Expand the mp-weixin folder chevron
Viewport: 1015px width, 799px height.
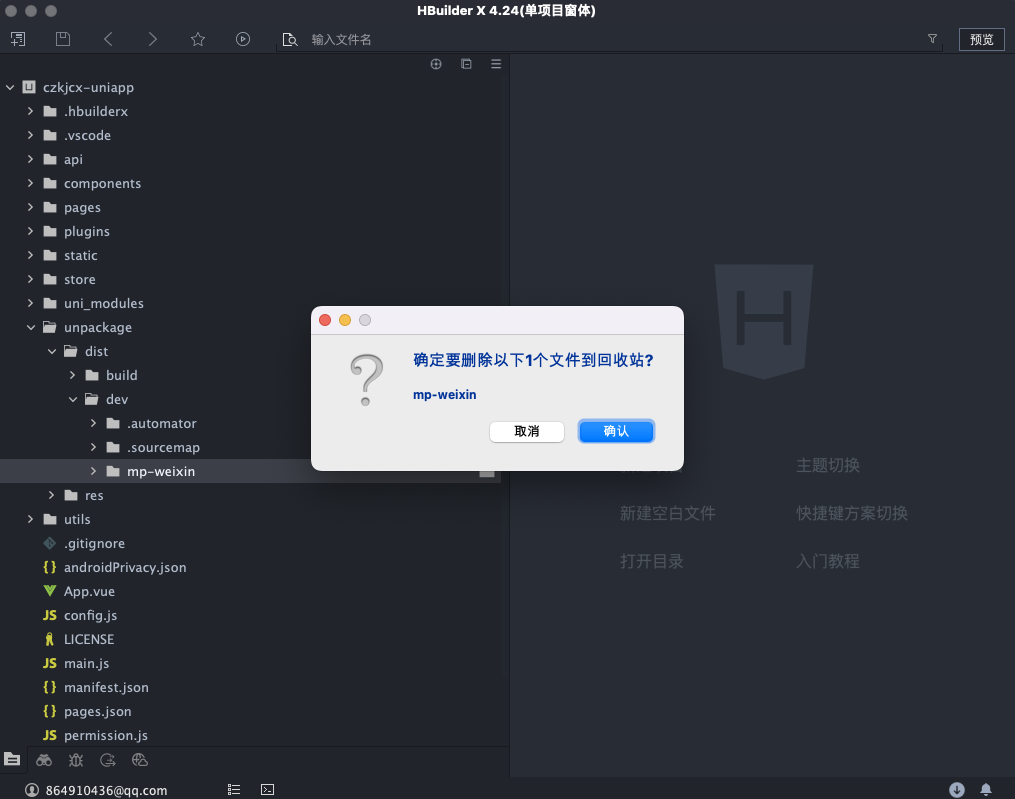click(93, 471)
